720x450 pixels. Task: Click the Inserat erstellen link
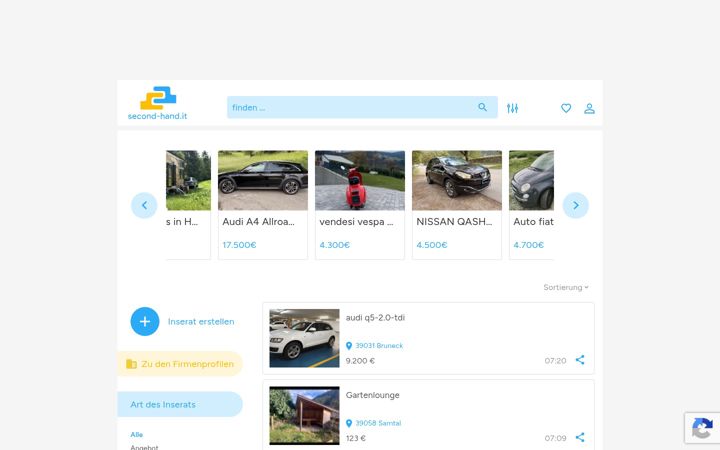pyautogui.click(x=201, y=321)
